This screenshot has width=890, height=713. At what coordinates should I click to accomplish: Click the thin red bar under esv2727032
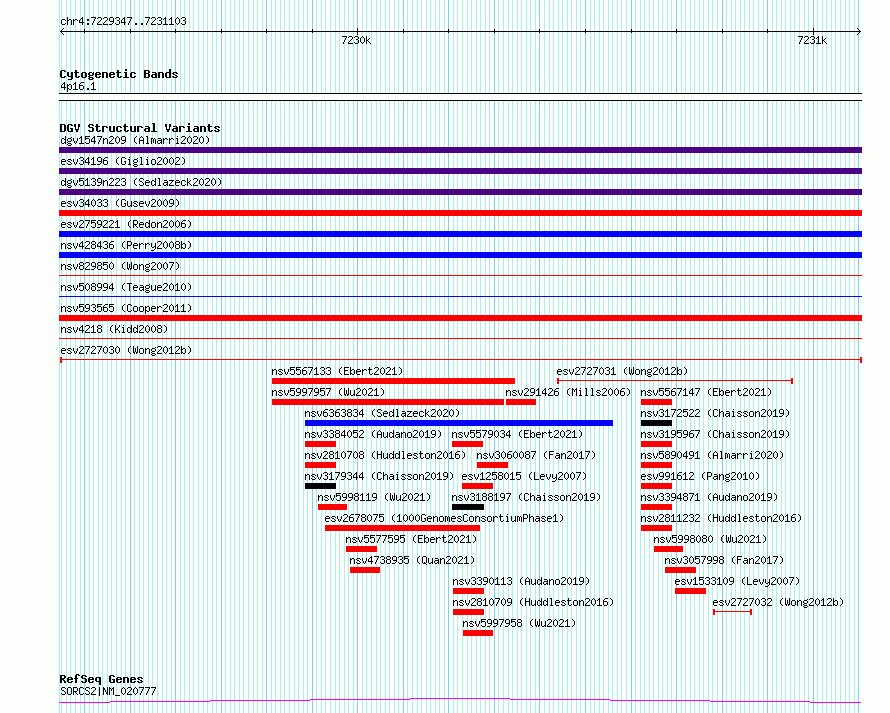[x=732, y=612]
